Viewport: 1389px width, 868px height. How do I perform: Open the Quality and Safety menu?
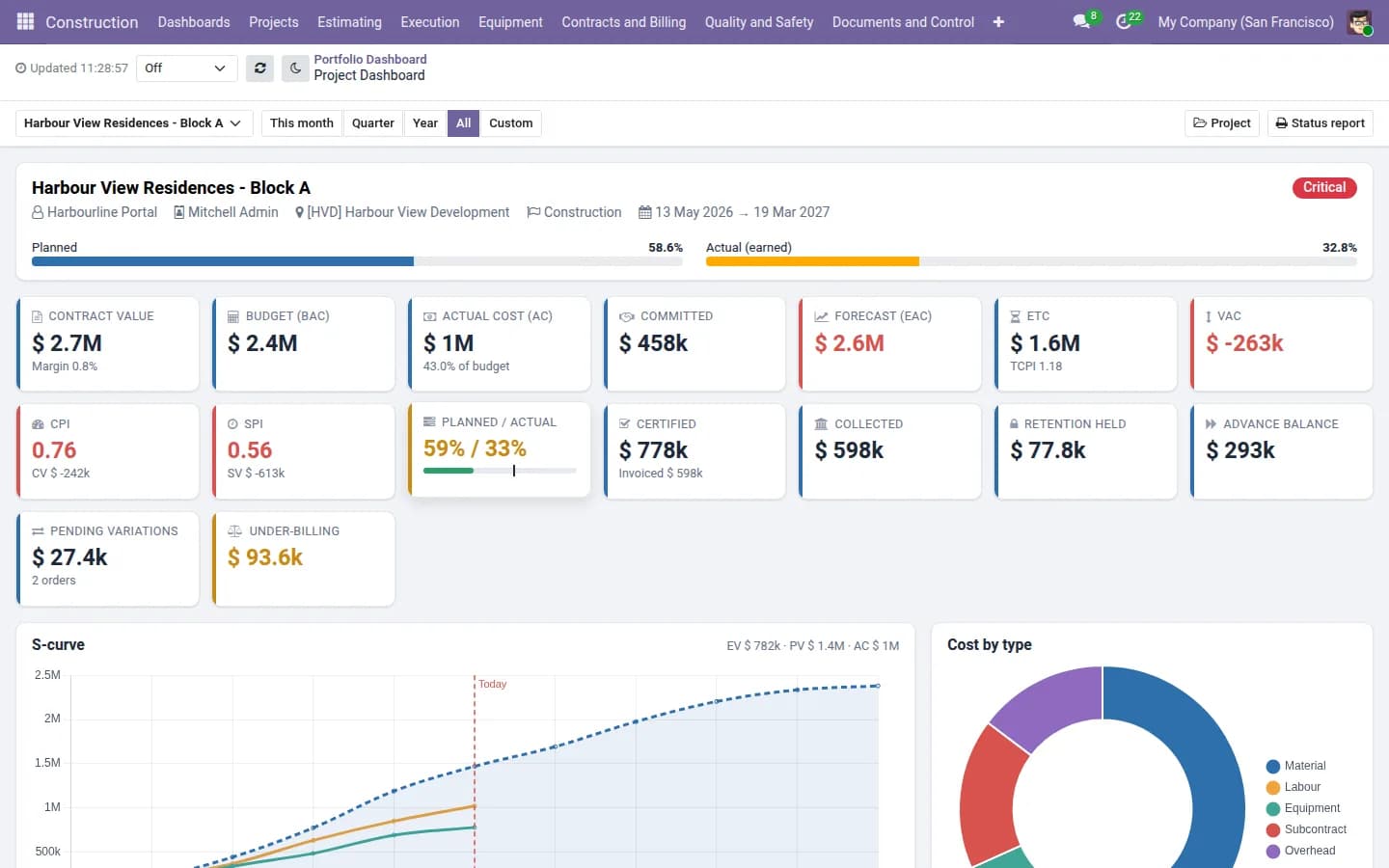[x=759, y=21]
